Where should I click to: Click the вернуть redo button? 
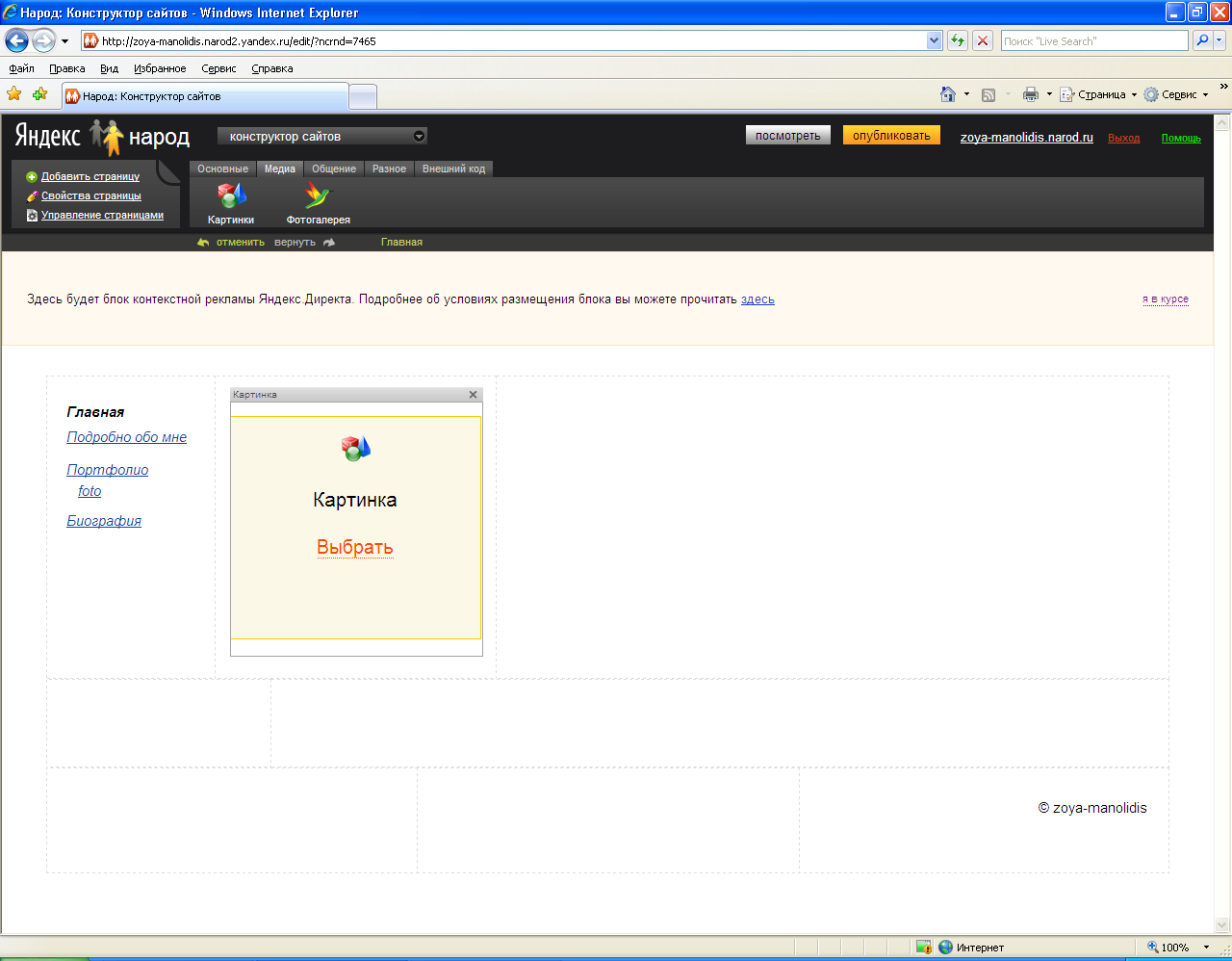click(x=304, y=242)
